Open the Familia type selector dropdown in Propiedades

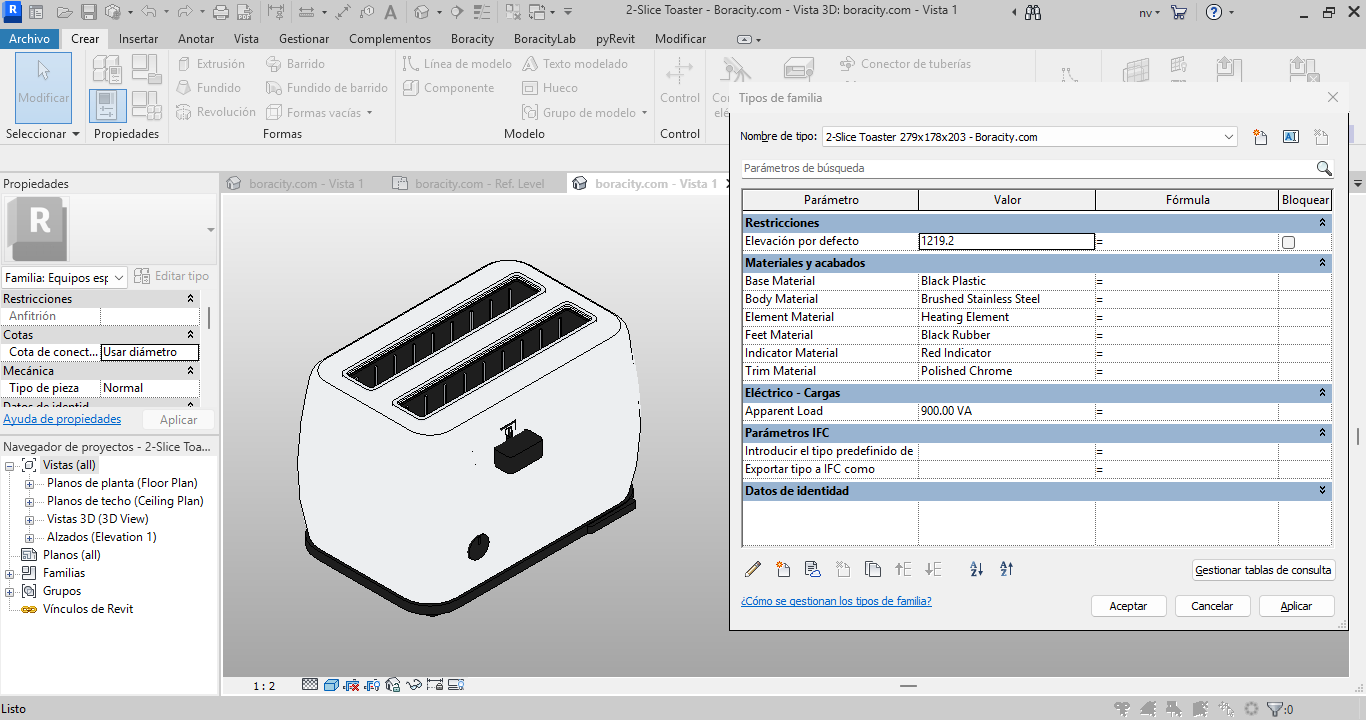tap(119, 277)
